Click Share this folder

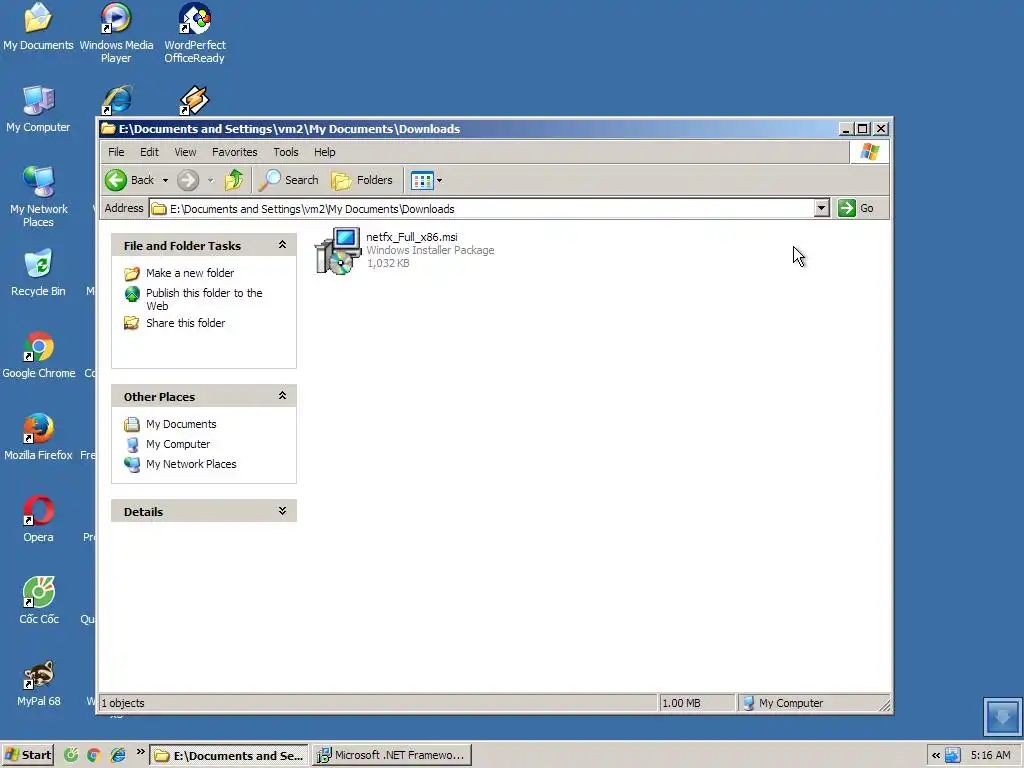point(185,323)
